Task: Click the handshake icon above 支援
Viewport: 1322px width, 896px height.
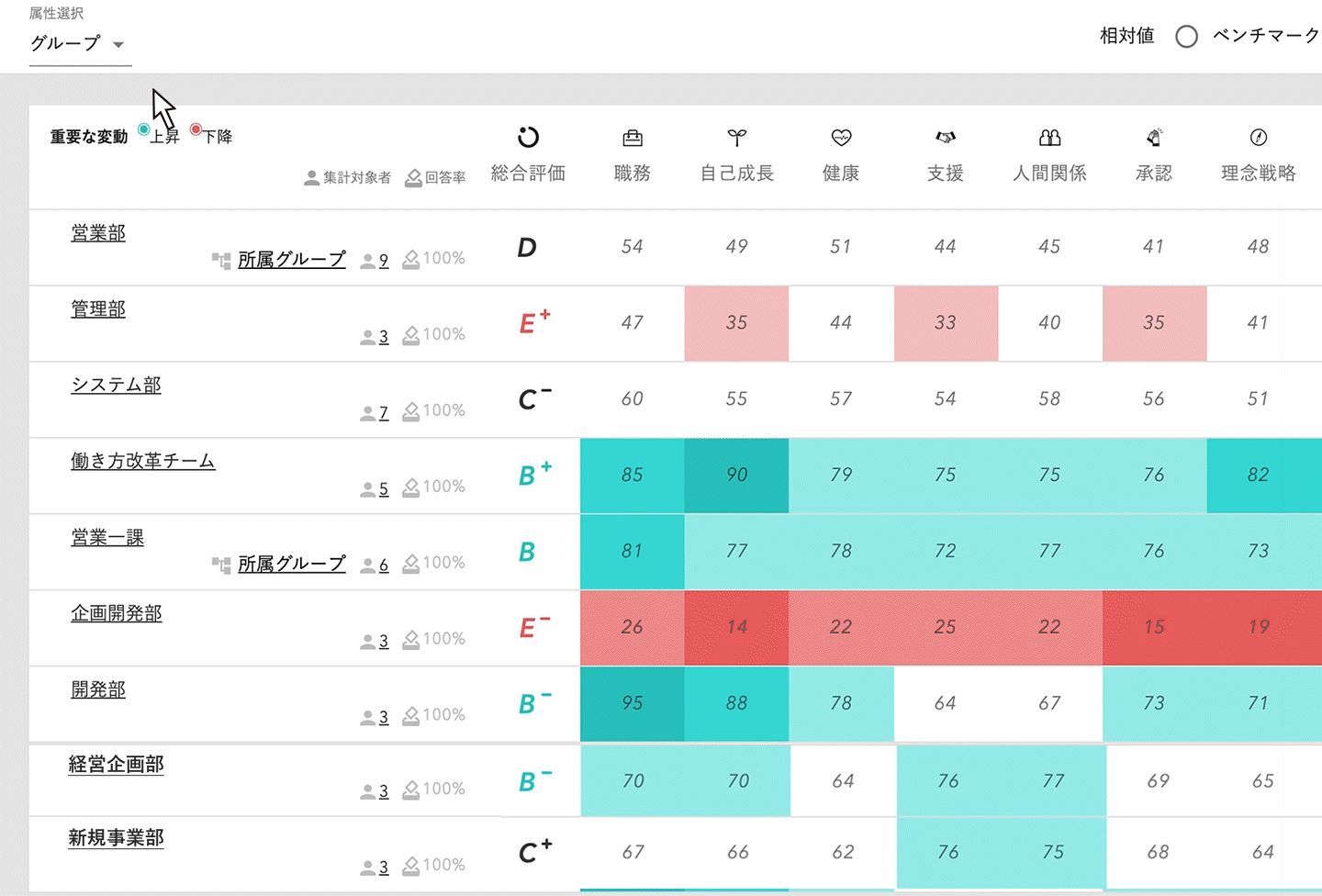Action: (x=946, y=138)
